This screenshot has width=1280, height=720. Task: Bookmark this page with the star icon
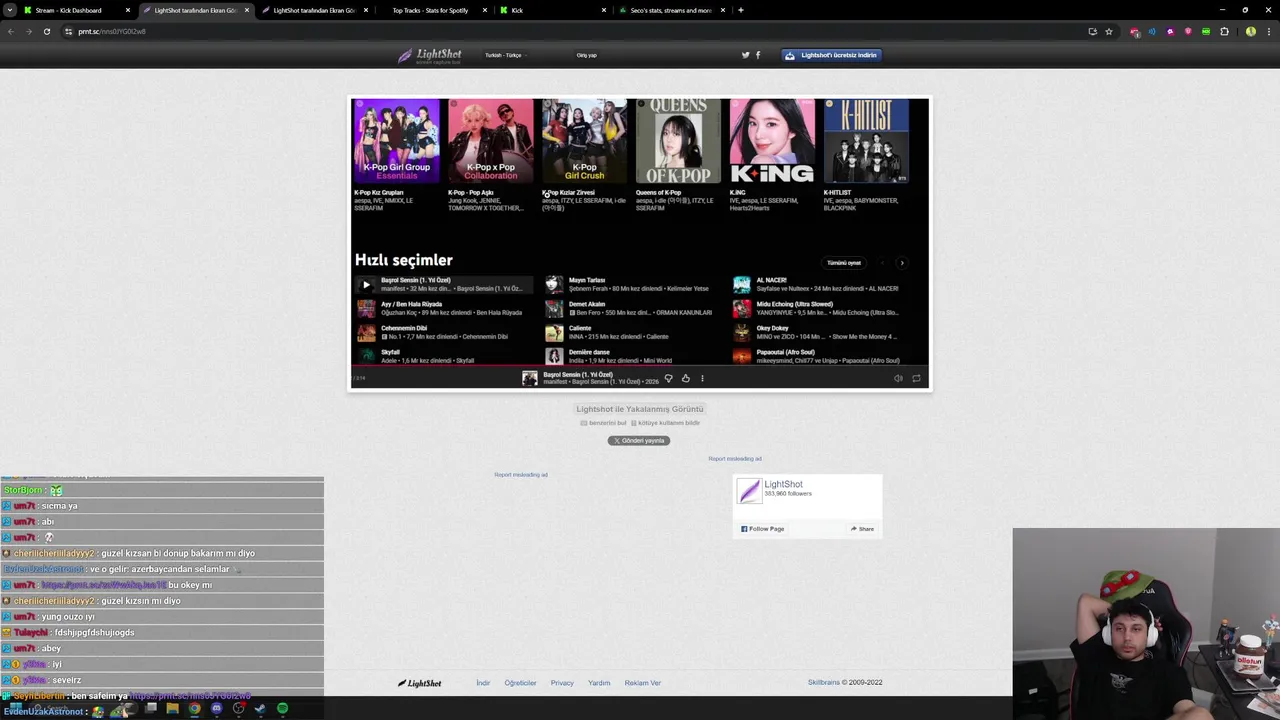1109,31
